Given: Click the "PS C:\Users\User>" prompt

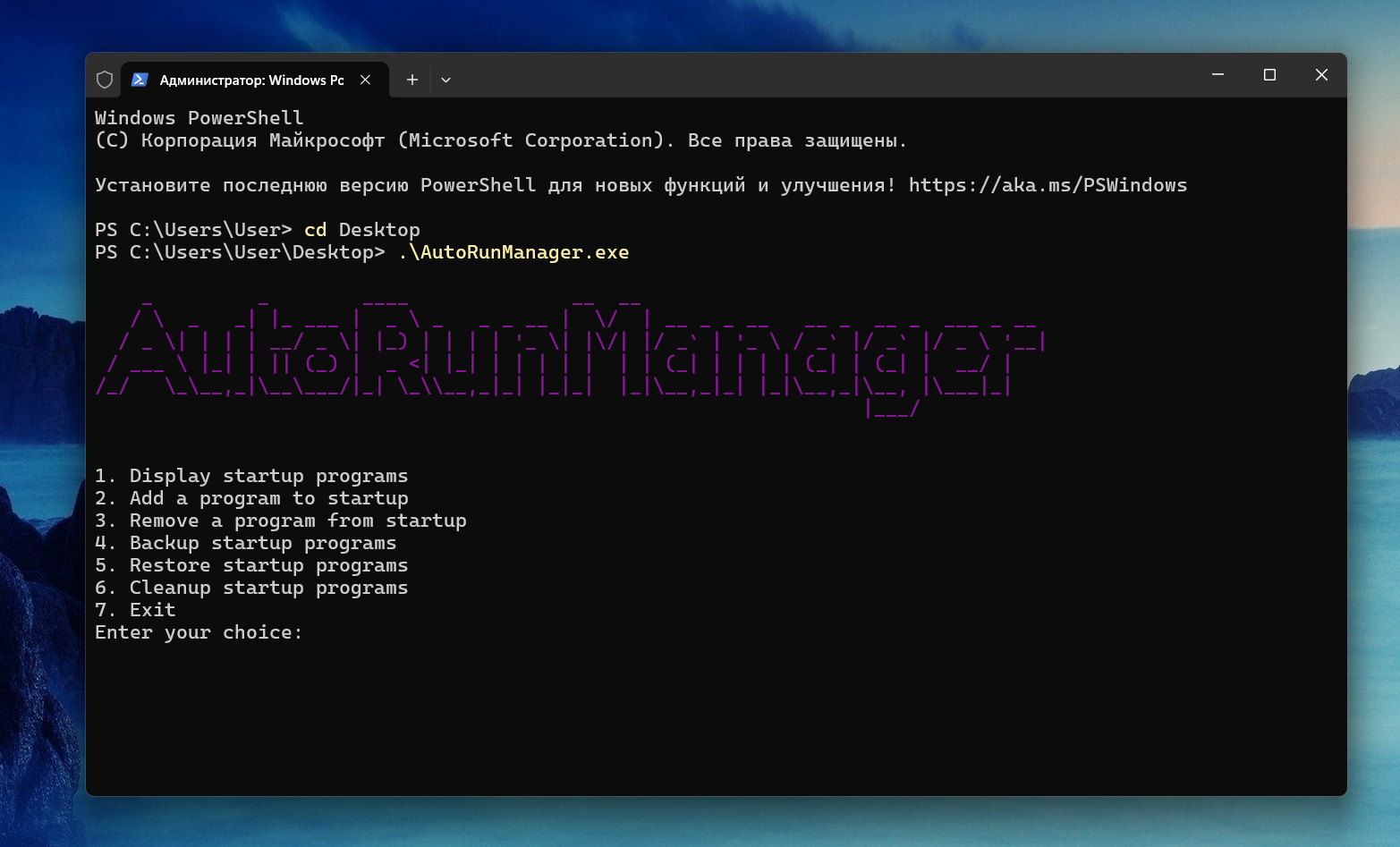Looking at the screenshot, I should [193, 230].
